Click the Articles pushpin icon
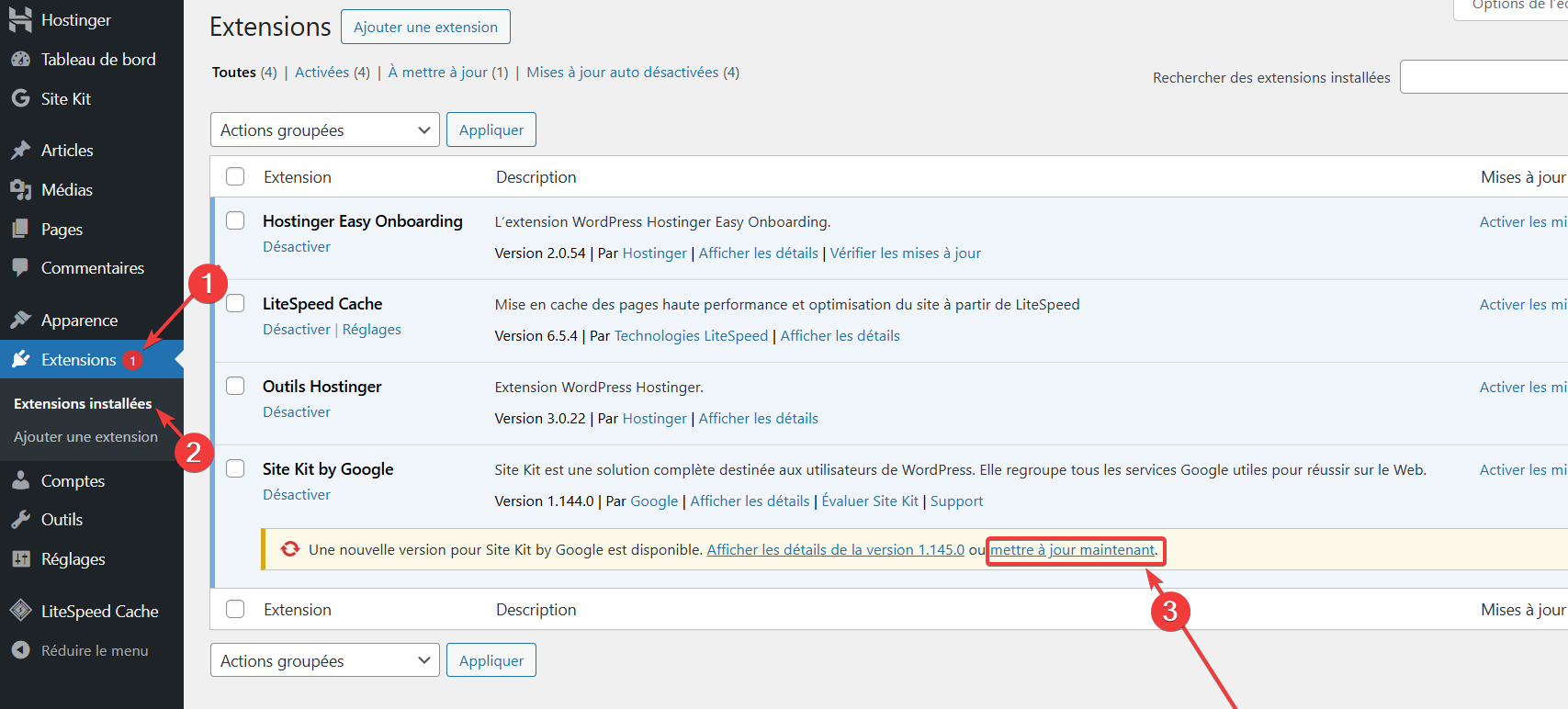The image size is (1568, 709). 20,150
